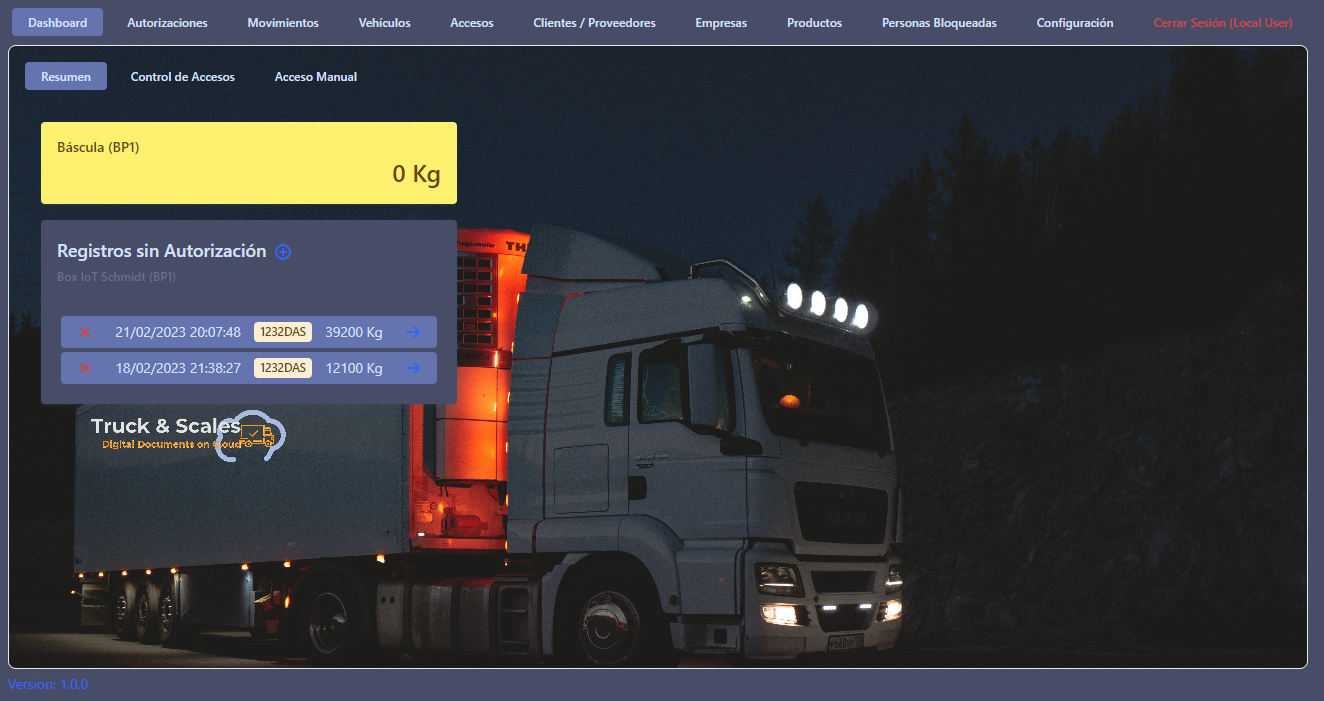
Task: Open the Vehículos menu item
Action: (x=384, y=23)
